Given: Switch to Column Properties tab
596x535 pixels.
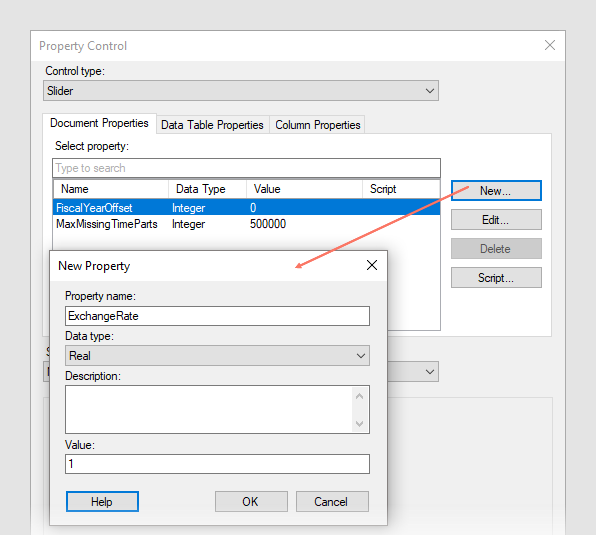Looking at the screenshot, I should click(x=318, y=125).
